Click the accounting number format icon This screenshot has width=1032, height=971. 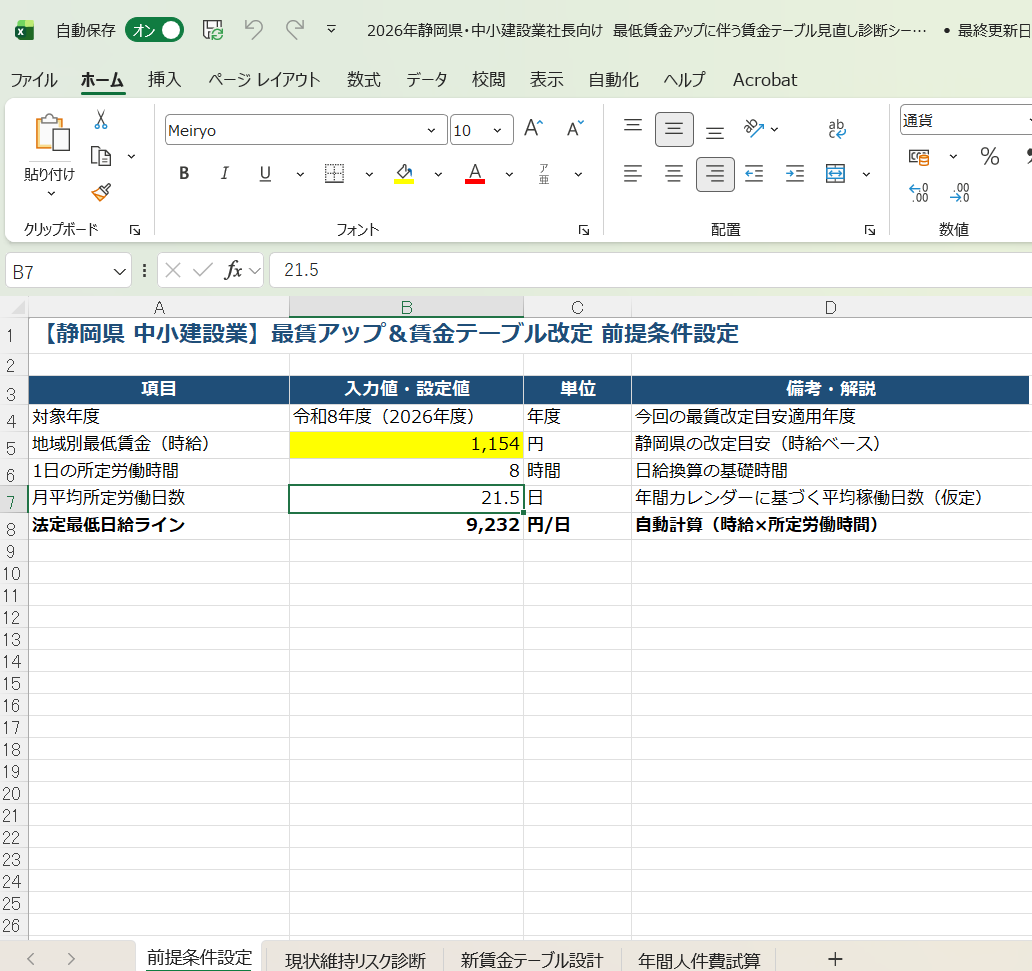919,157
